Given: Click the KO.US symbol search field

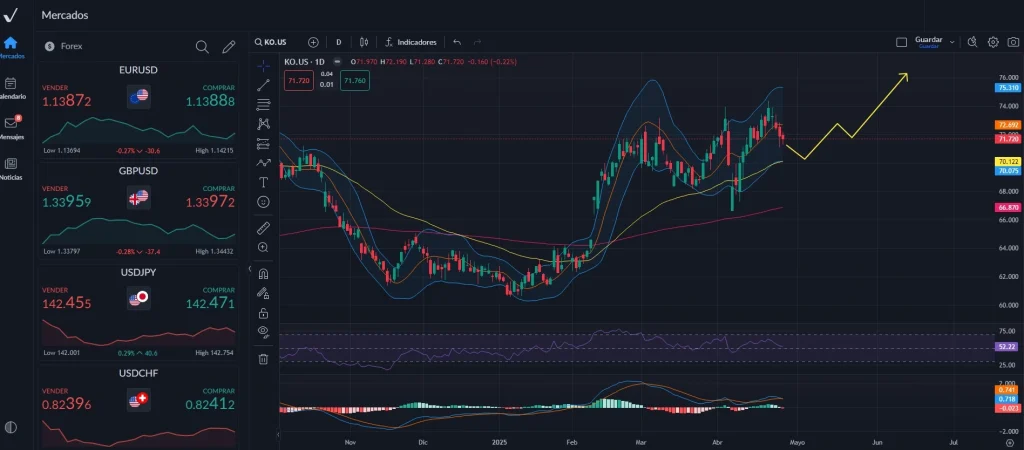Looking at the screenshot, I should pos(271,42).
